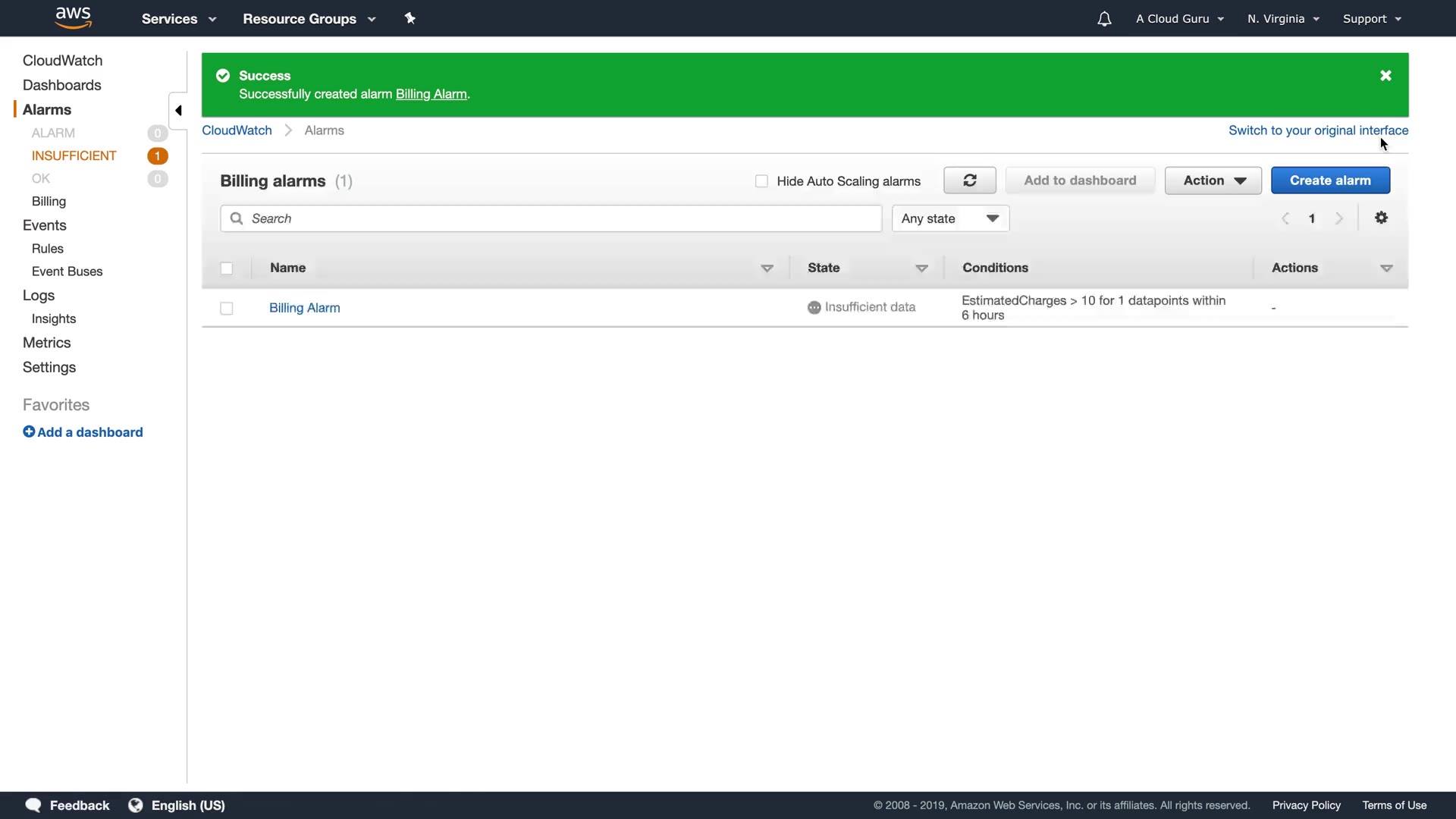This screenshot has height=819, width=1456.
Task: Open table preferences gear icon
Action: [1381, 218]
